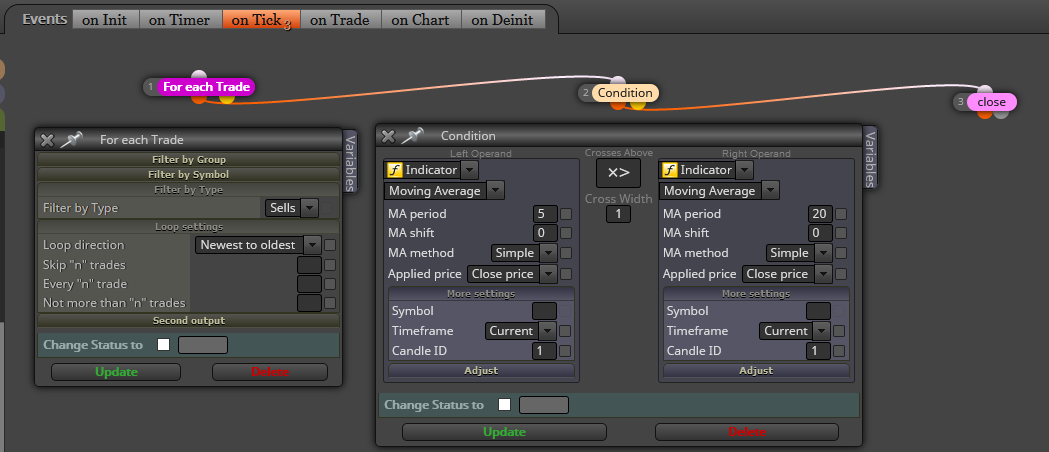Open right operand Indicator type dropdown

706,170
